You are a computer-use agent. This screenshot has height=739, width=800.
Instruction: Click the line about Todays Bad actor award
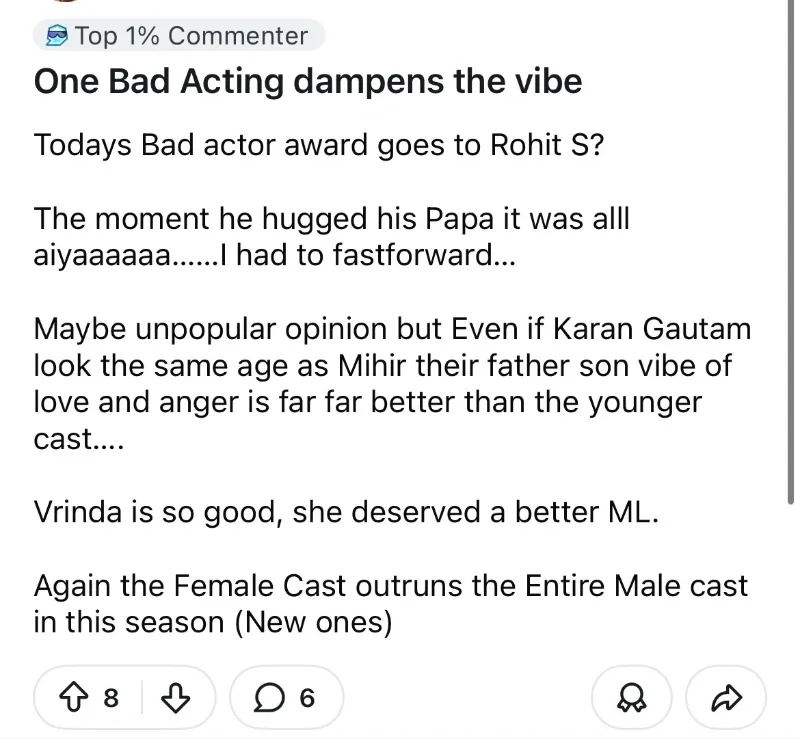[317, 145]
